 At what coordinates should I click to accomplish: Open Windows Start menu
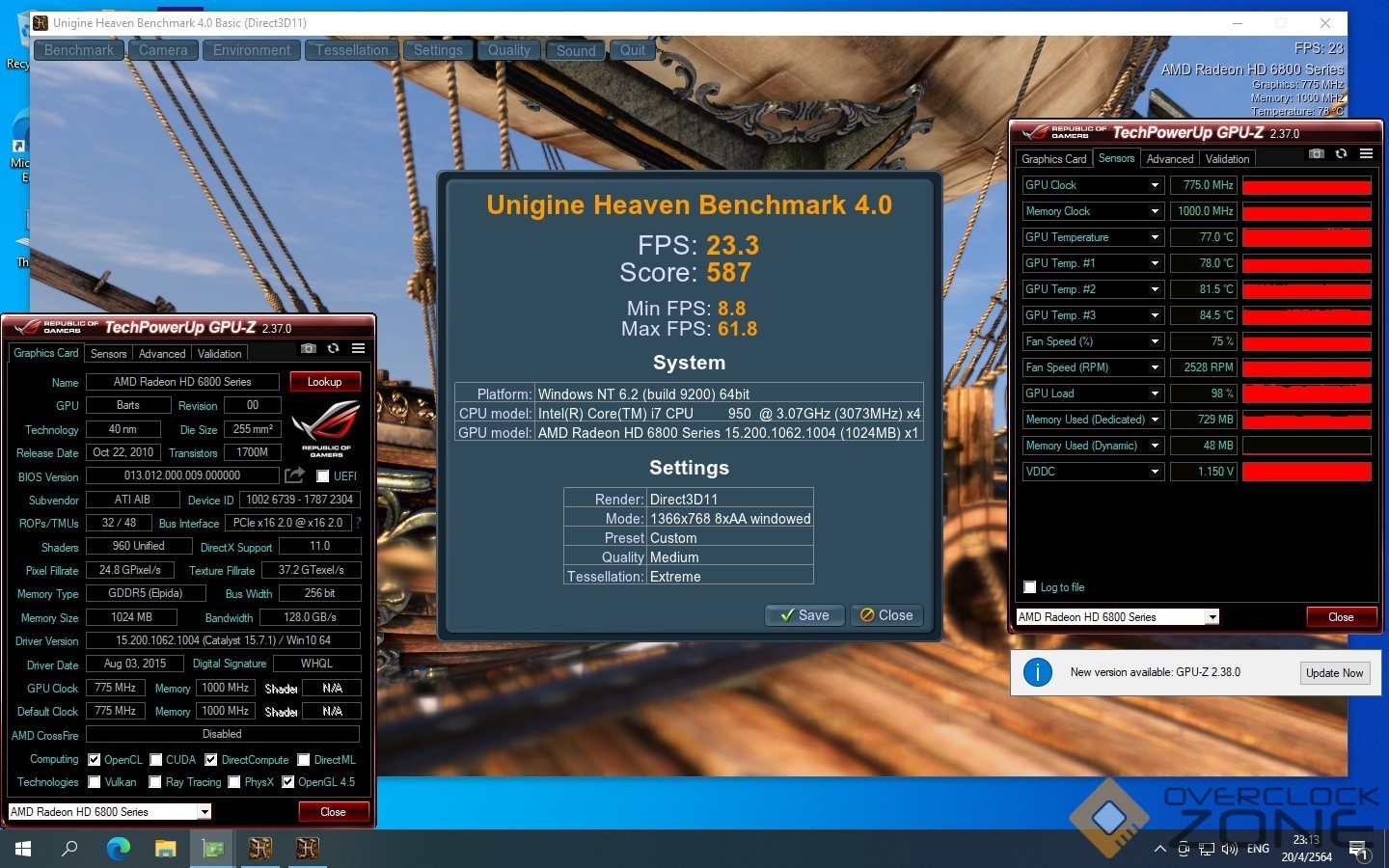point(23,849)
